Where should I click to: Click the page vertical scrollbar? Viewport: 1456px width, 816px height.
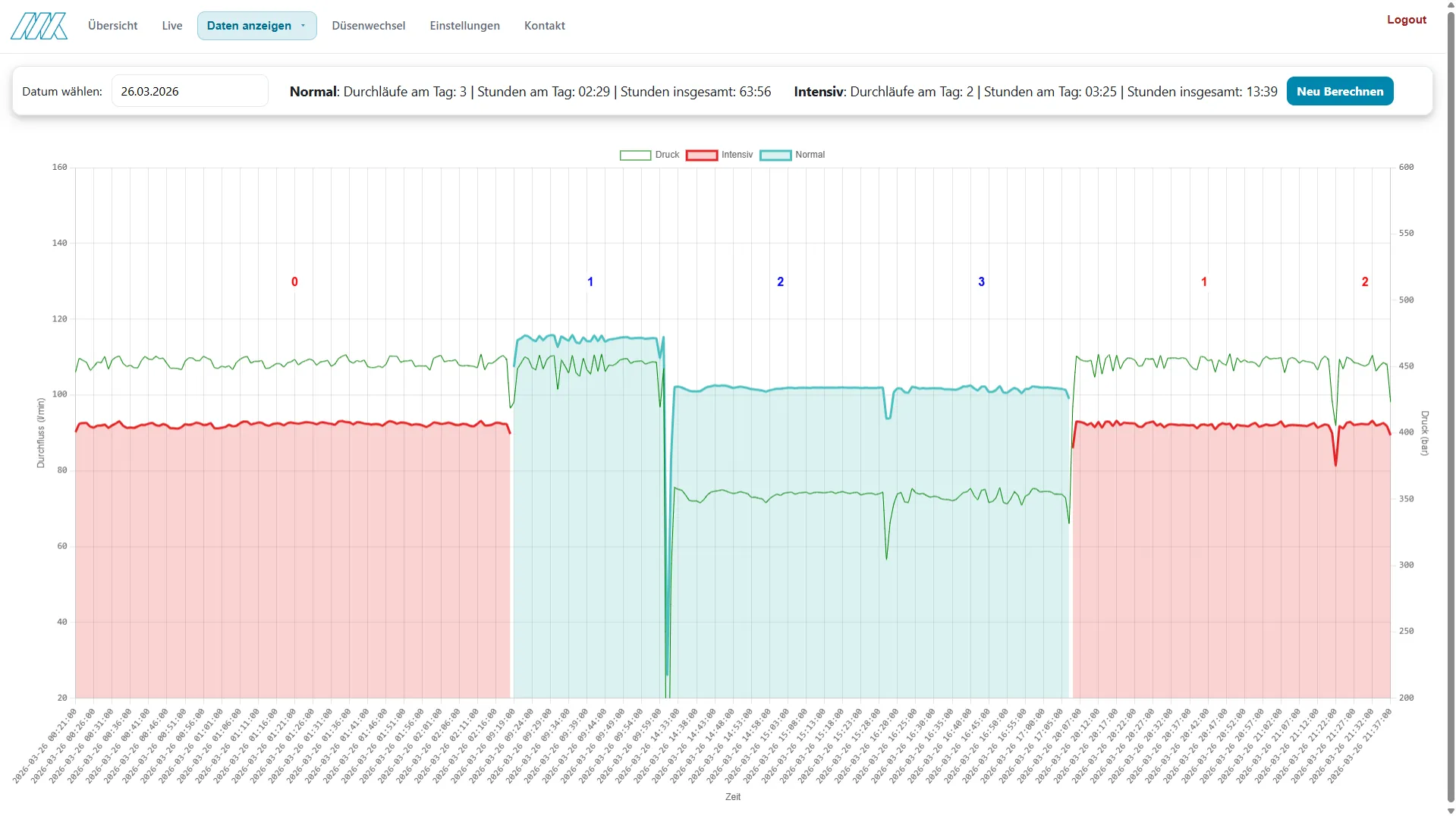1451,406
